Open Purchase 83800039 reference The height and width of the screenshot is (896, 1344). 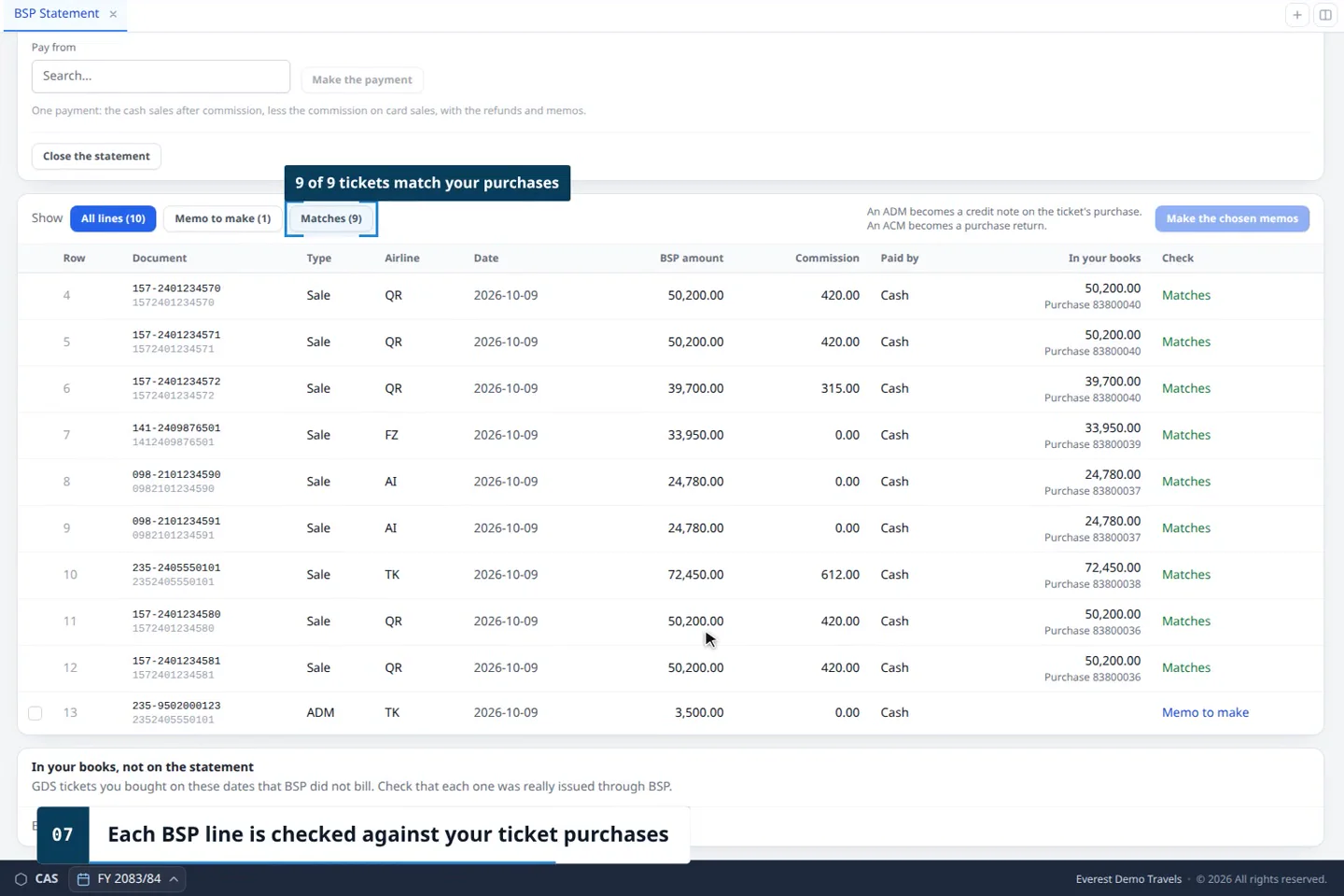pyautogui.click(x=1092, y=445)
